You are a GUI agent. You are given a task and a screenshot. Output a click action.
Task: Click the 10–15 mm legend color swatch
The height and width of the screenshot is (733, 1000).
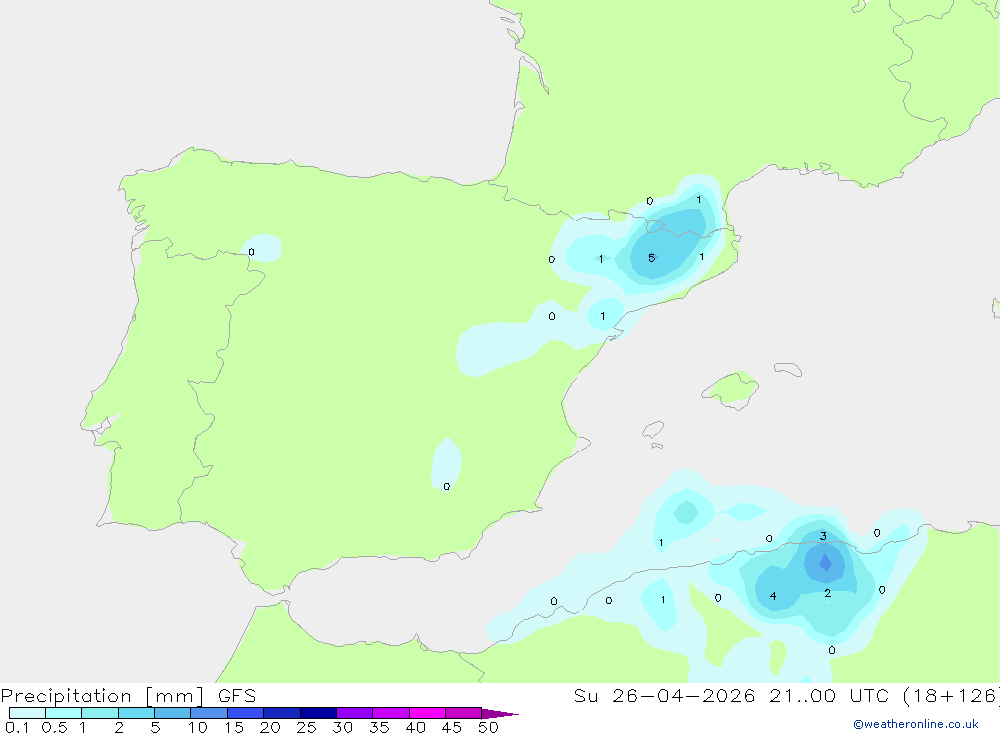pyautogui.click(x=209, y=713)
